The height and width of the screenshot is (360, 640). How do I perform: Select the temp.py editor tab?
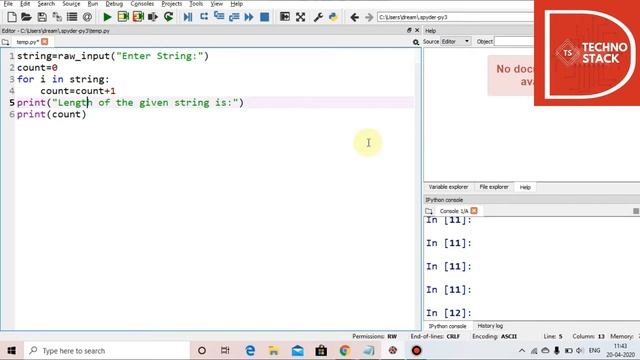click(x=27, y=42)
